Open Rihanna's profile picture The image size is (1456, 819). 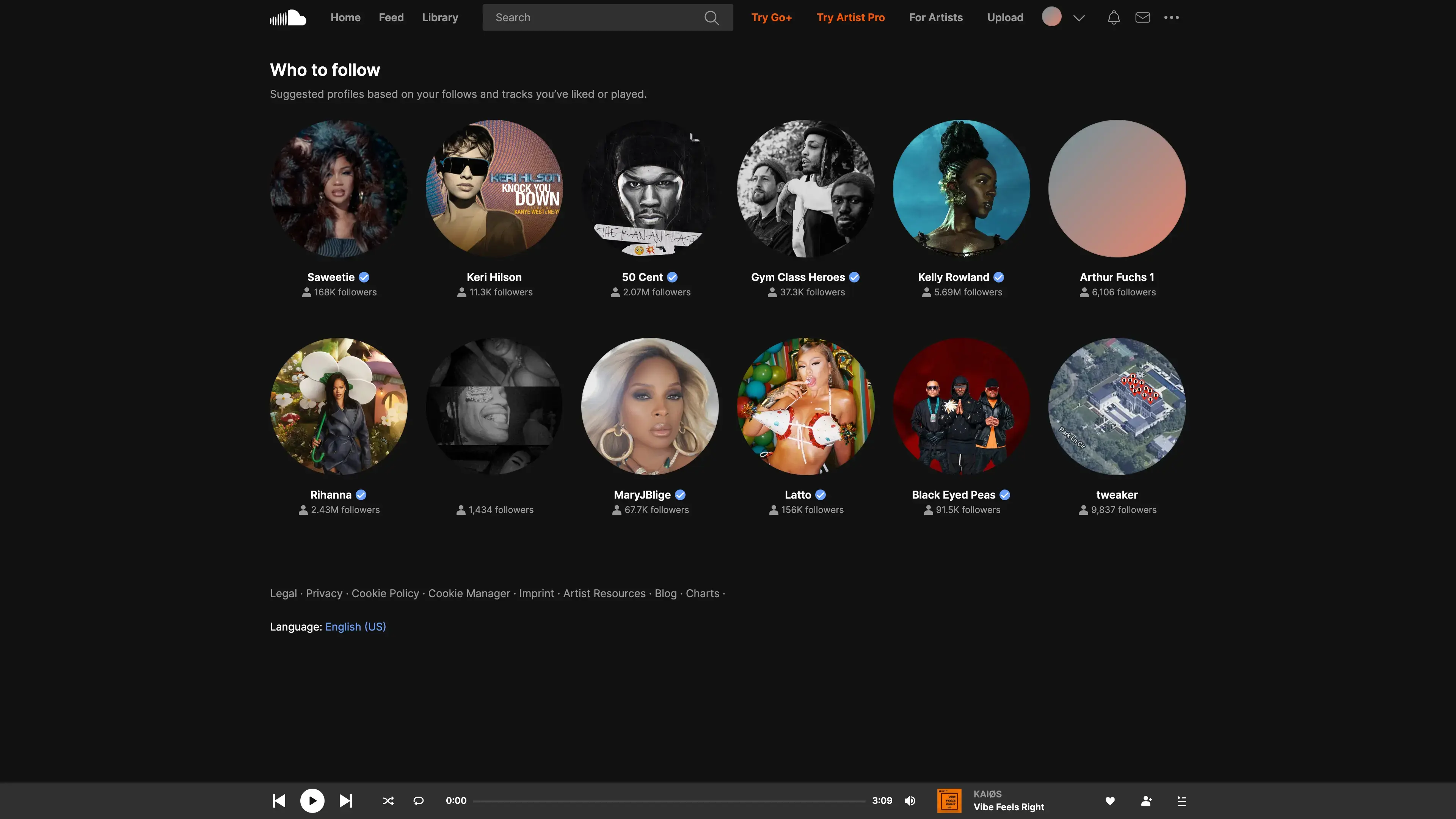(338, 406)
